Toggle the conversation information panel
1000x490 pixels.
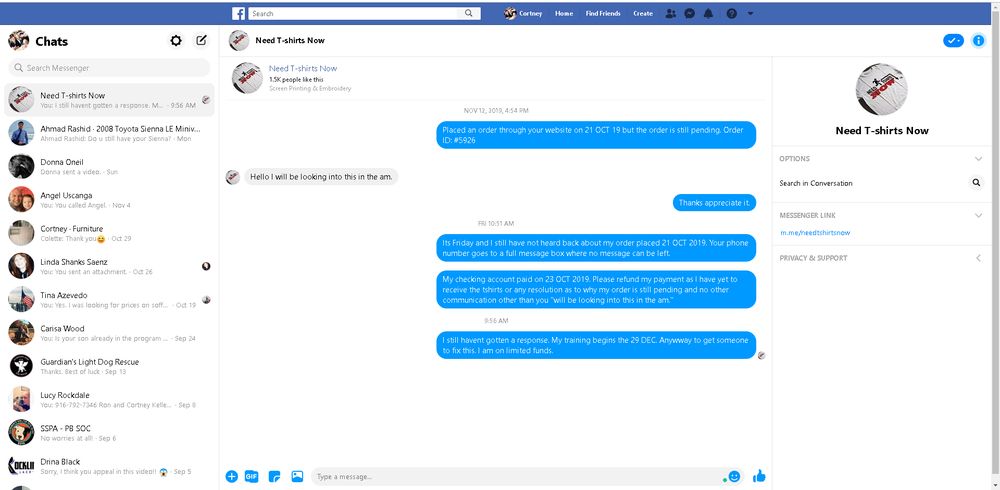[978, 41]
